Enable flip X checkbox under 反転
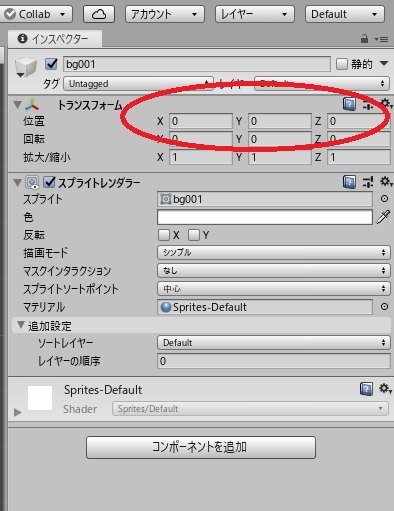The height and width of the screenshot is (511, 394). click(164, 235)
